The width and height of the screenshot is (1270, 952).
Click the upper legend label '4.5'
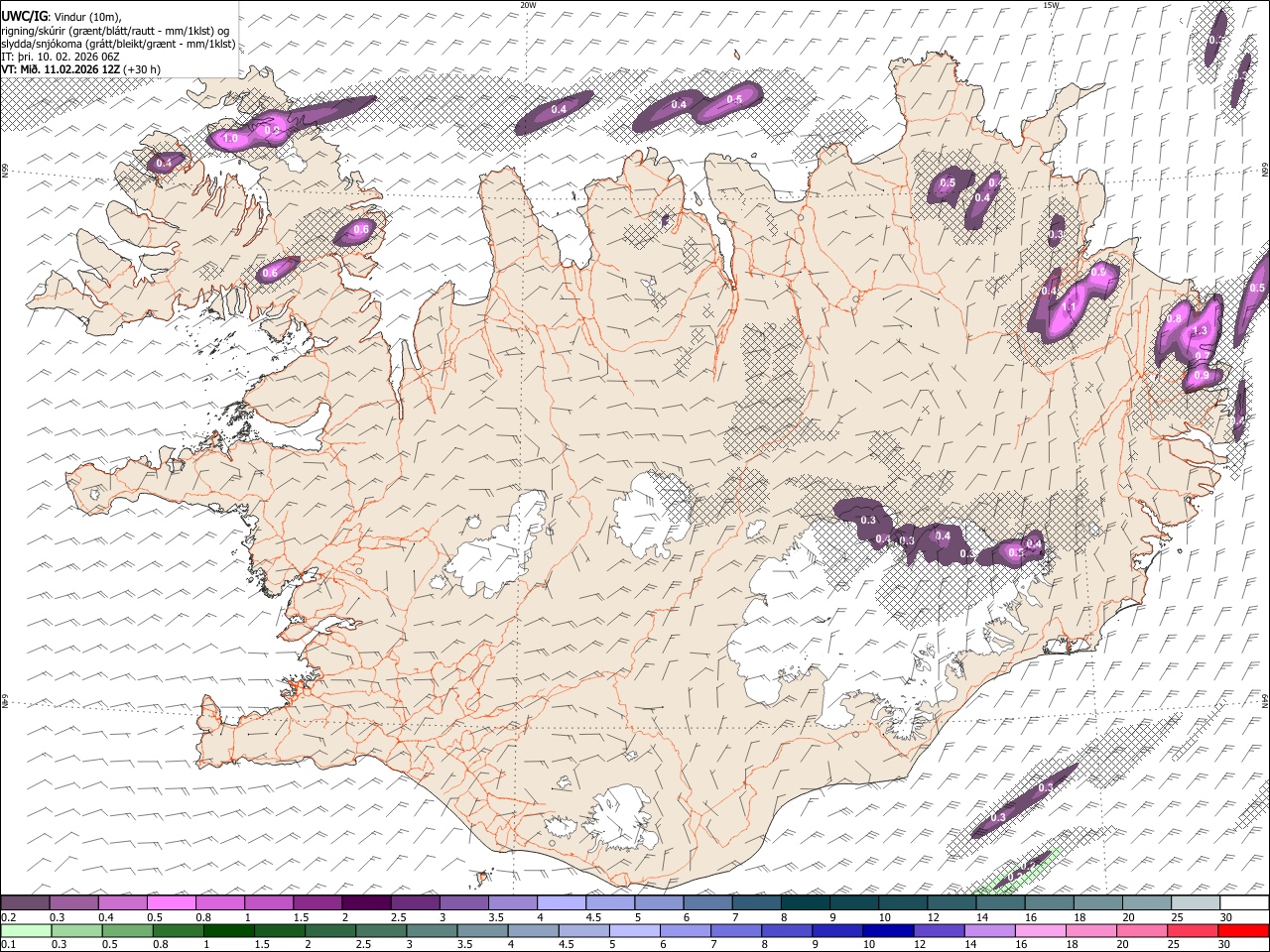point(593,917)
